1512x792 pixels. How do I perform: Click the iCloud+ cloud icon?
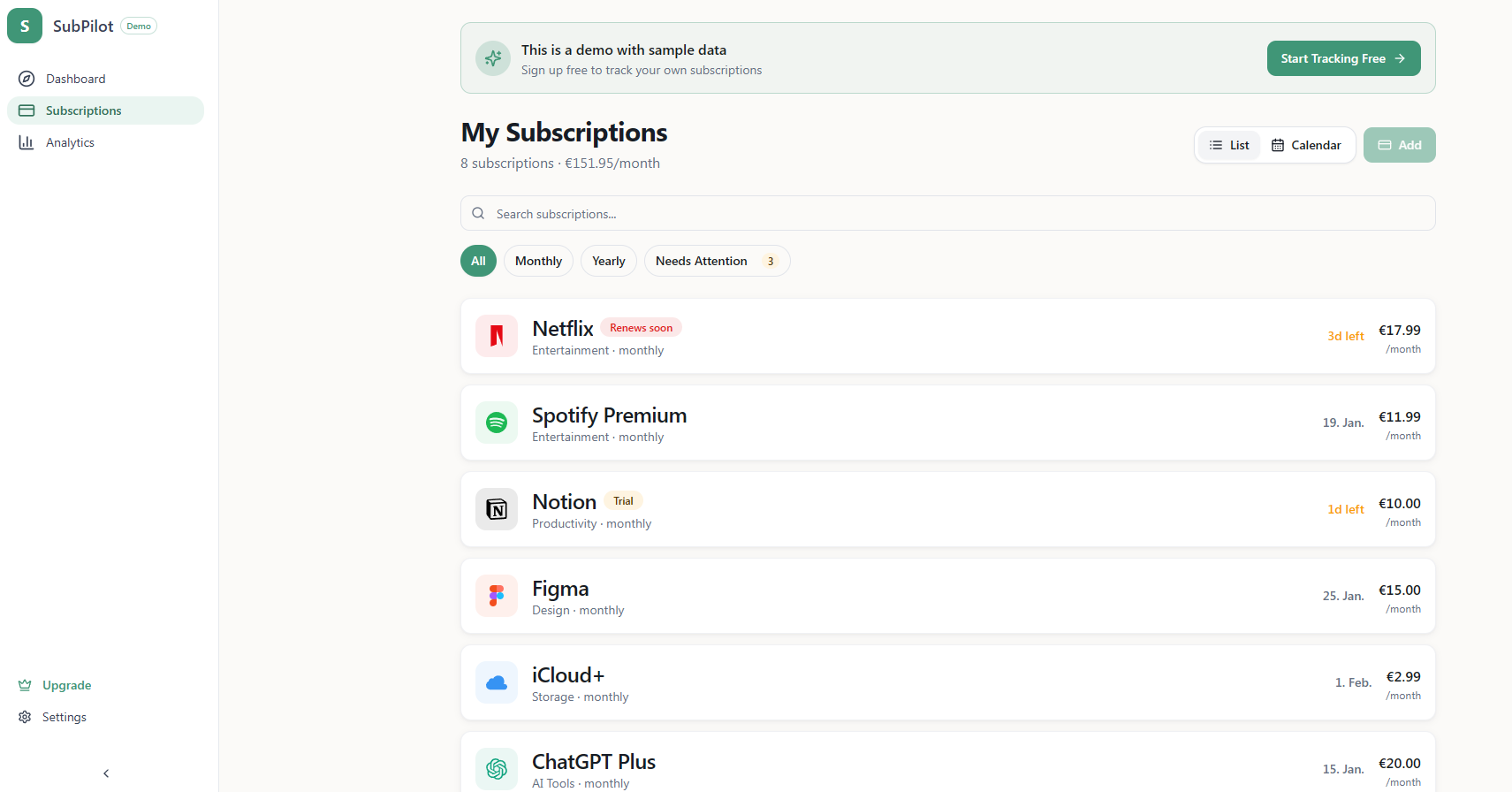tap(497, 682)
